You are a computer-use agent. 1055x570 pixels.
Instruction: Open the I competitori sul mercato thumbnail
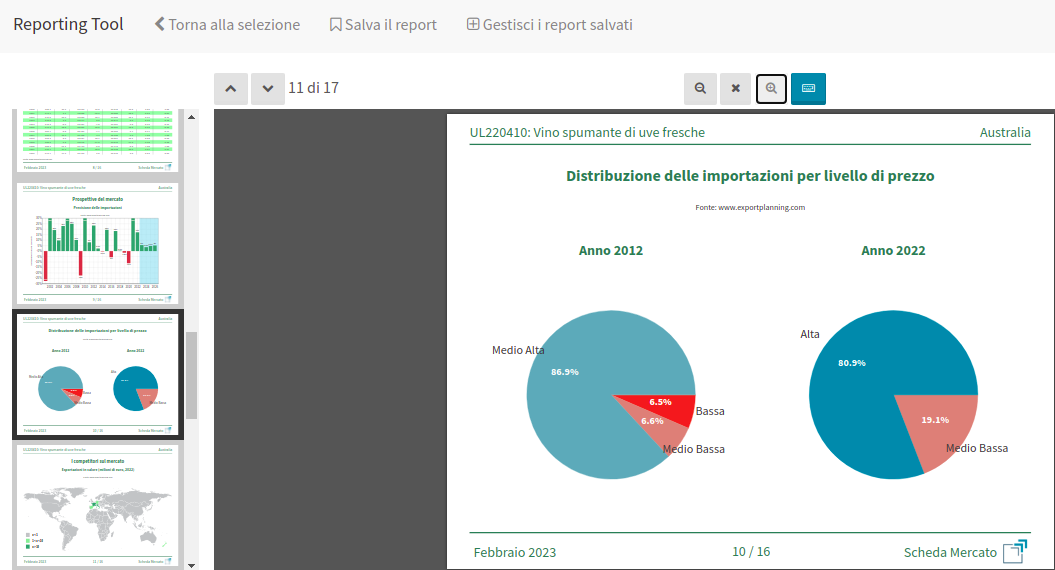point(98,506)
